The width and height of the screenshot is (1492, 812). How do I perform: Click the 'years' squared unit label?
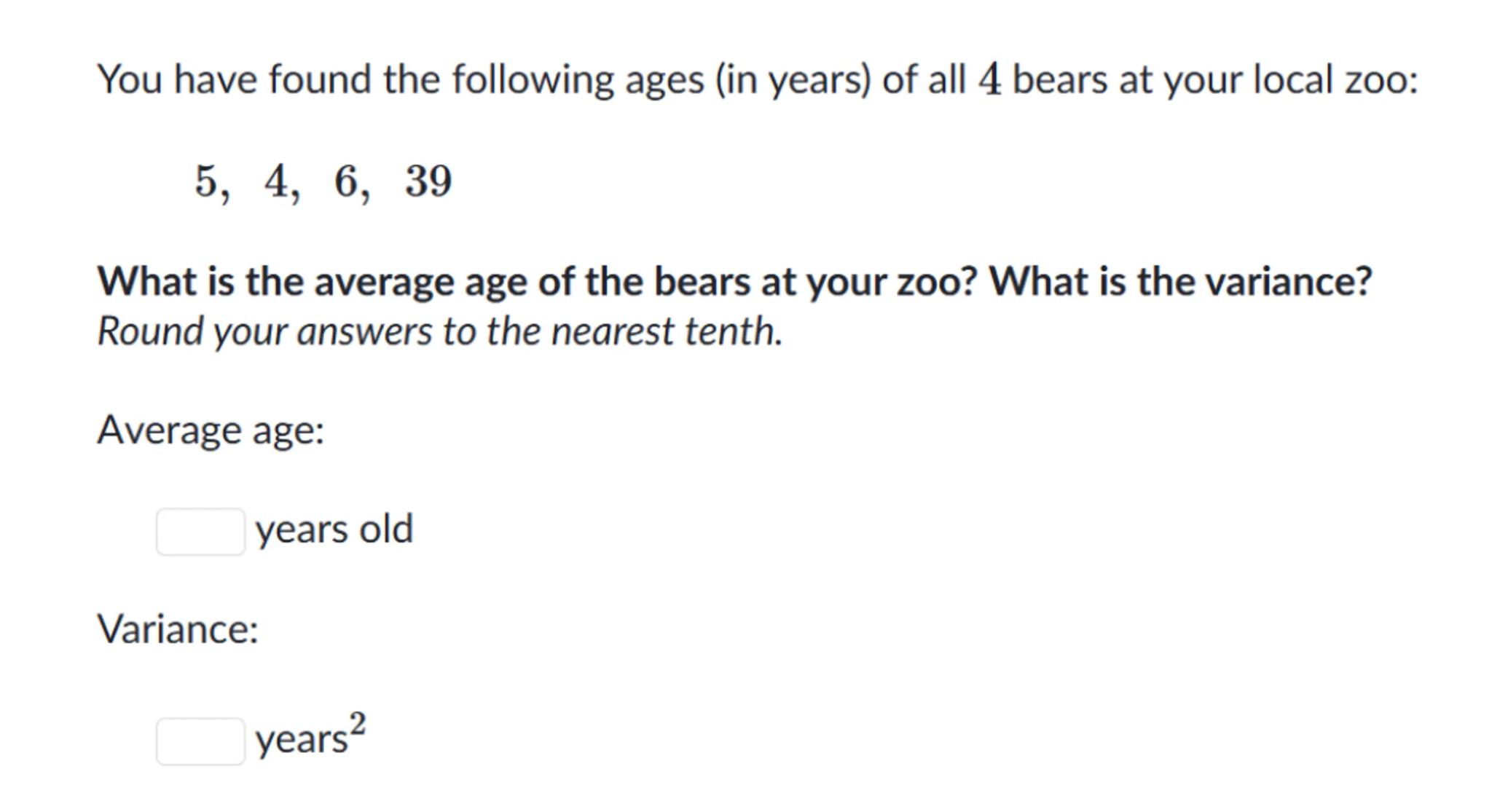pyautogui.click(x=301, y=740)
